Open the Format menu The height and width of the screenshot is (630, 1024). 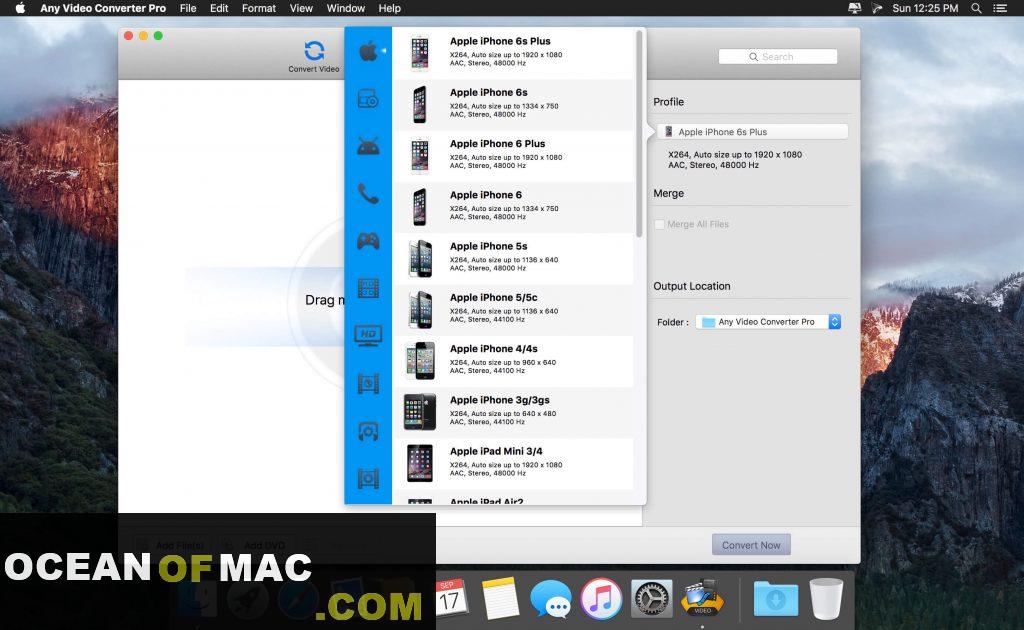click(259, 8)
